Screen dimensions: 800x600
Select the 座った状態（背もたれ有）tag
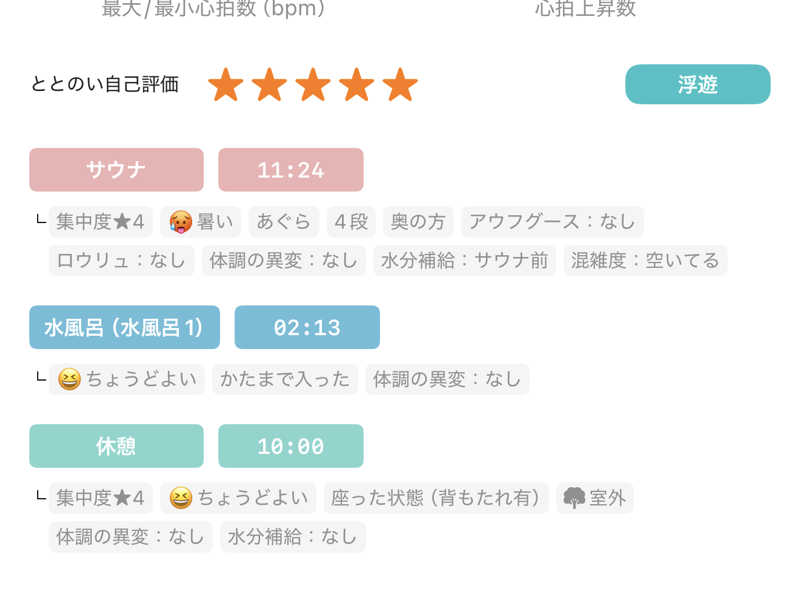click(x=436, y=498)
